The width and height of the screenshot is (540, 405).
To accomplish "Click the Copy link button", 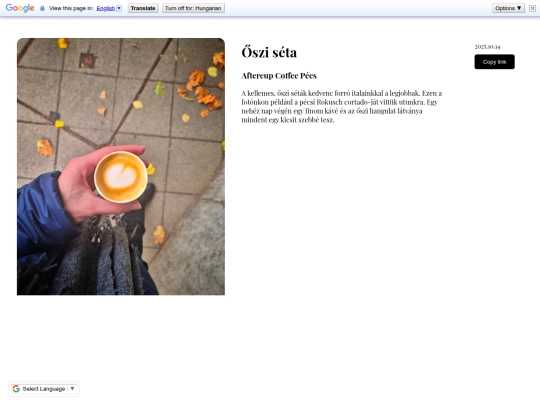I will (x=494, y=62).
